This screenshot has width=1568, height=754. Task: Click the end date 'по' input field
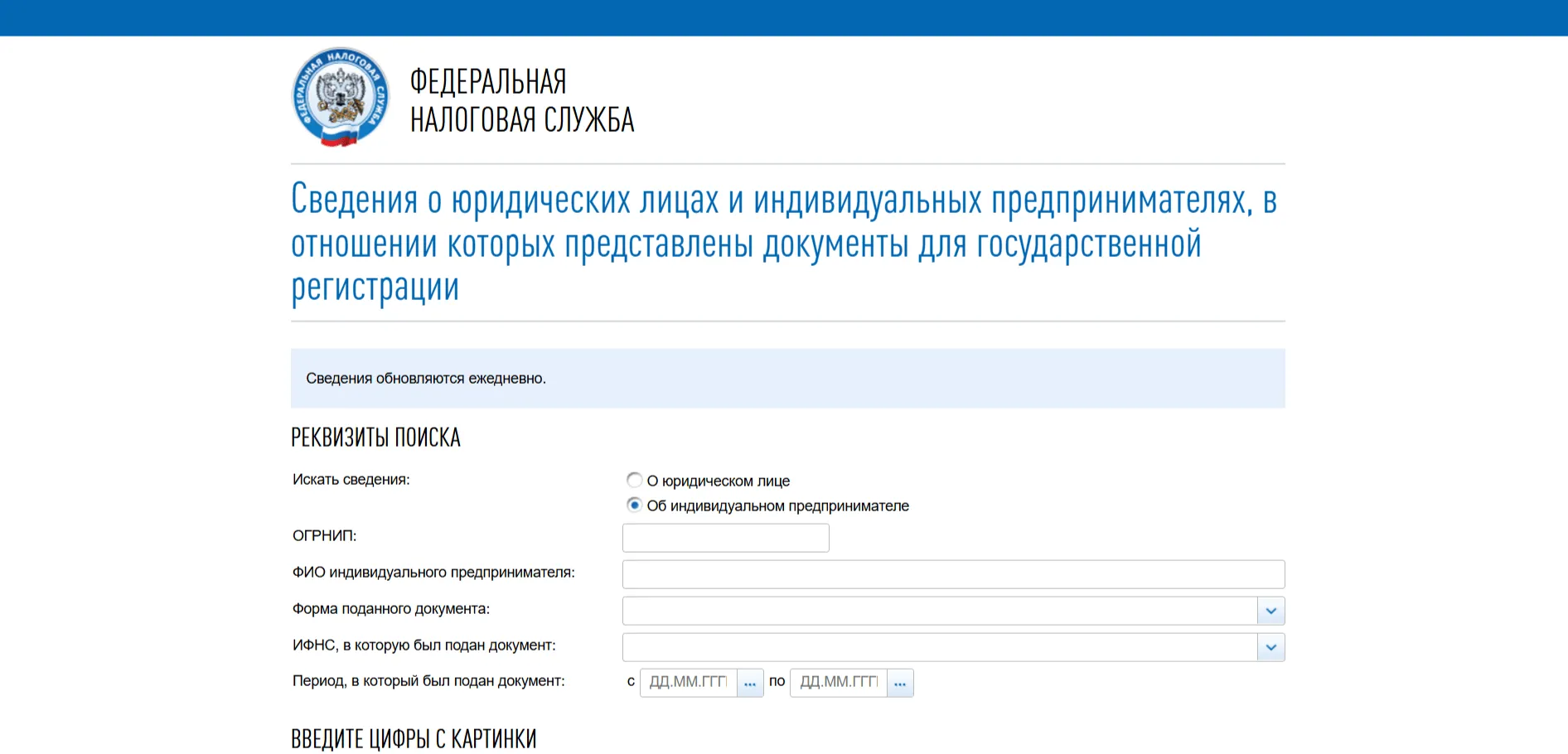pos(838,683)
